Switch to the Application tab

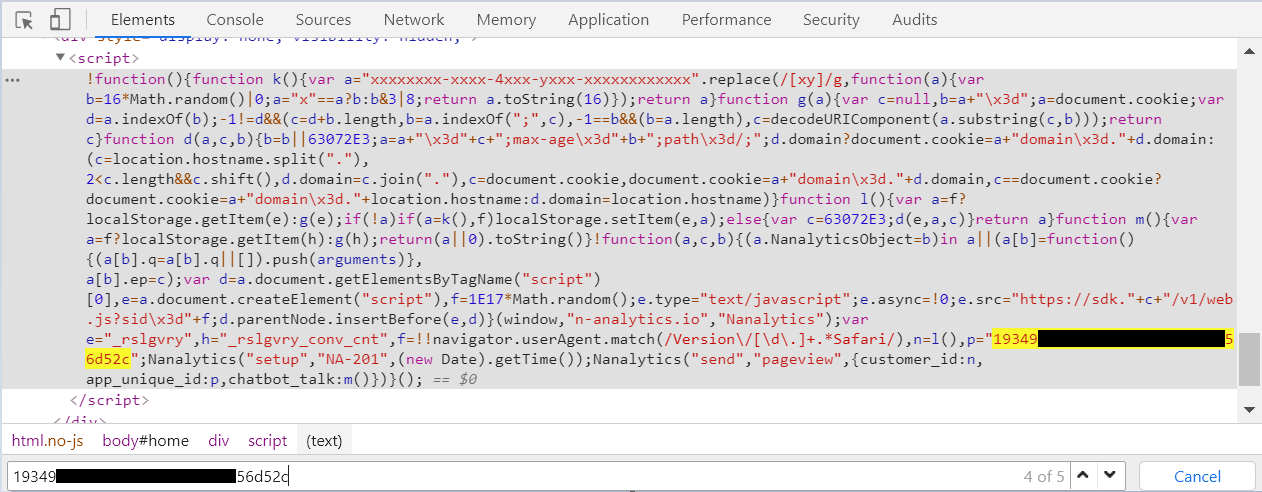point(608,20)
